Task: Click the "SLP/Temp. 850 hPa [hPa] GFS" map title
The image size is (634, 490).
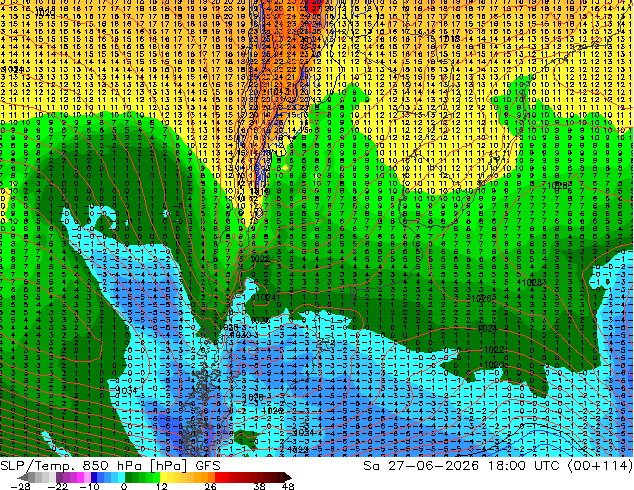Action: tap(110, 466)
